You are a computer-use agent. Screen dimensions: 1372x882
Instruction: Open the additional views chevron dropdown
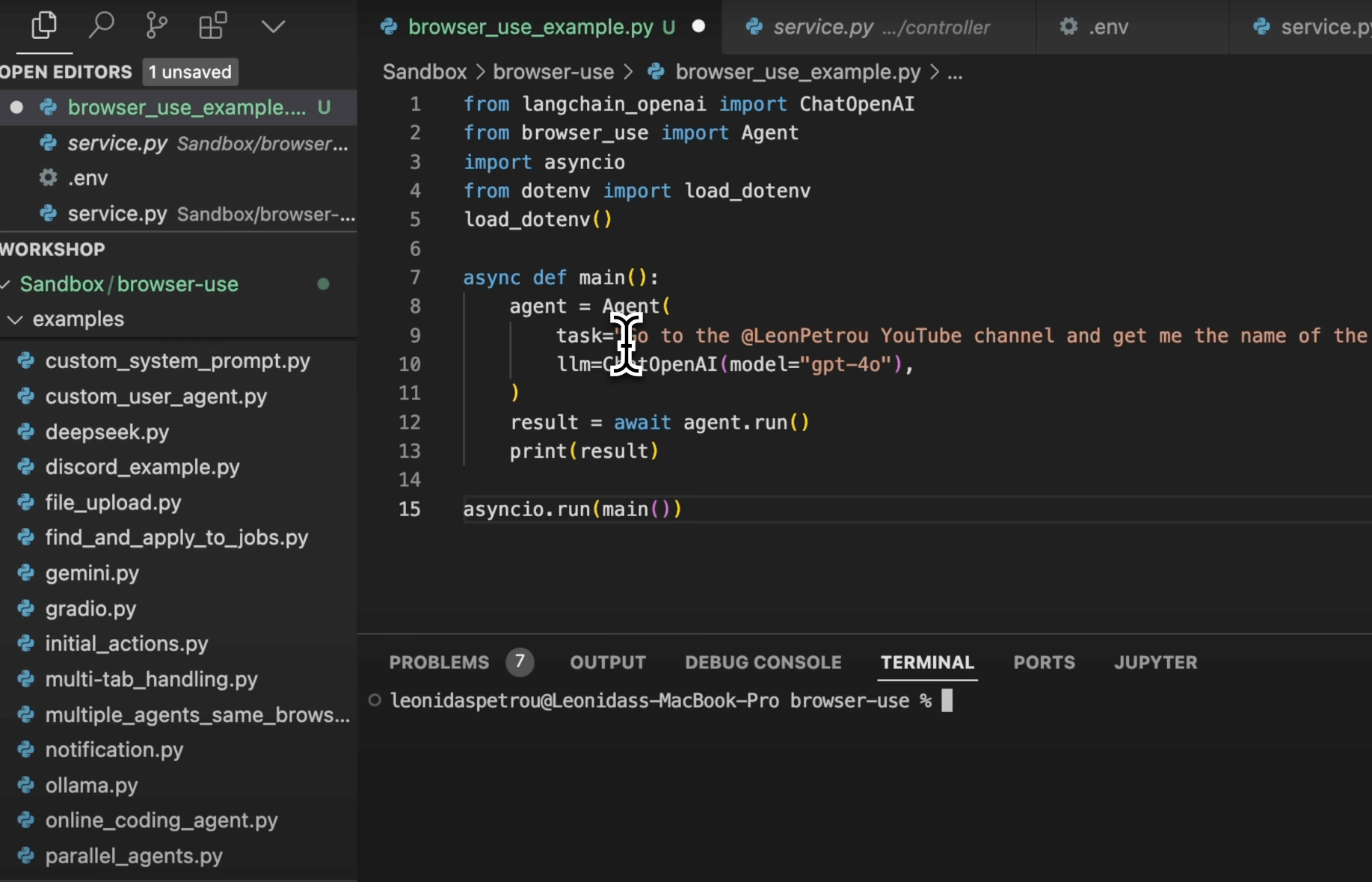coord(272,25)
